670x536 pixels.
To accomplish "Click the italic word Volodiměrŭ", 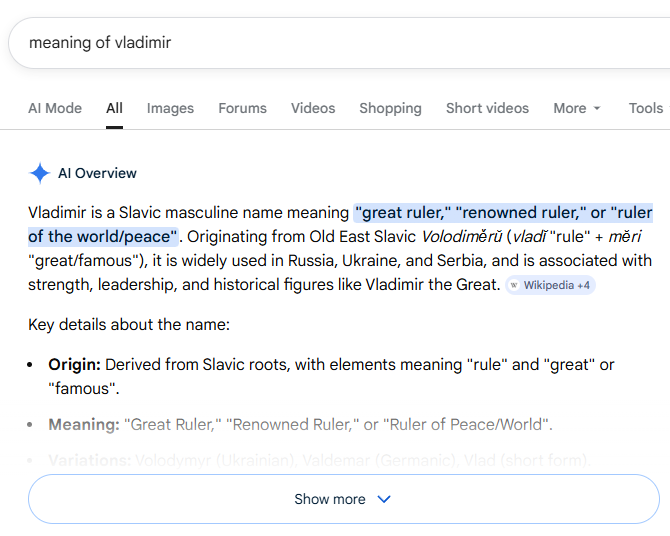I will [x=461, y=237].
